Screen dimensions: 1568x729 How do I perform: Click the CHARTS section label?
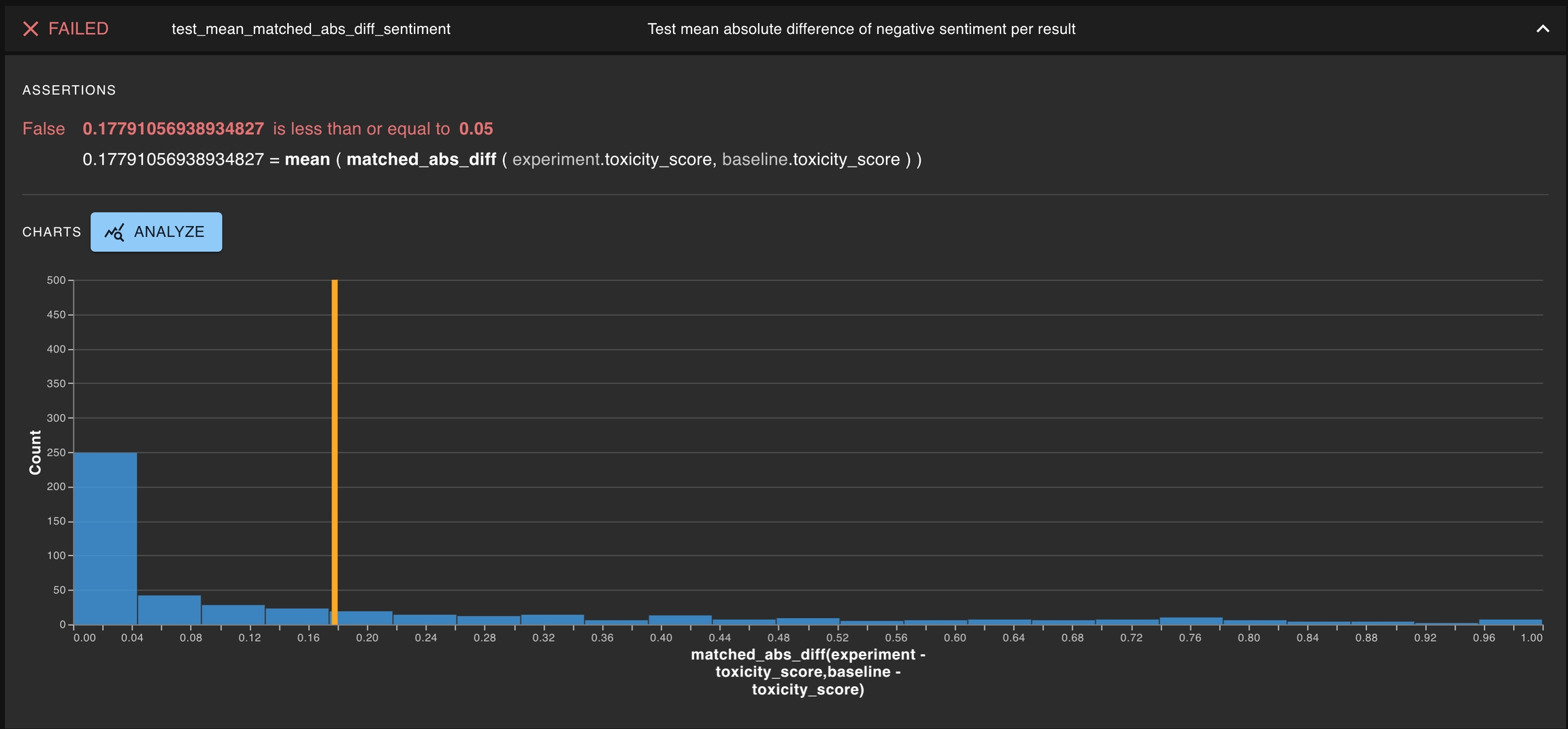(52, 232)
